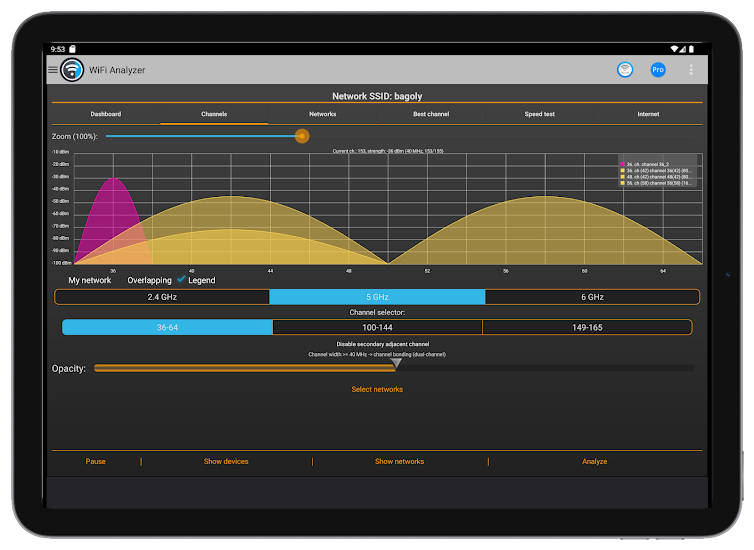Open the Pro upgrade badge
Screen dimensions: 754x550
coord(658,69)
